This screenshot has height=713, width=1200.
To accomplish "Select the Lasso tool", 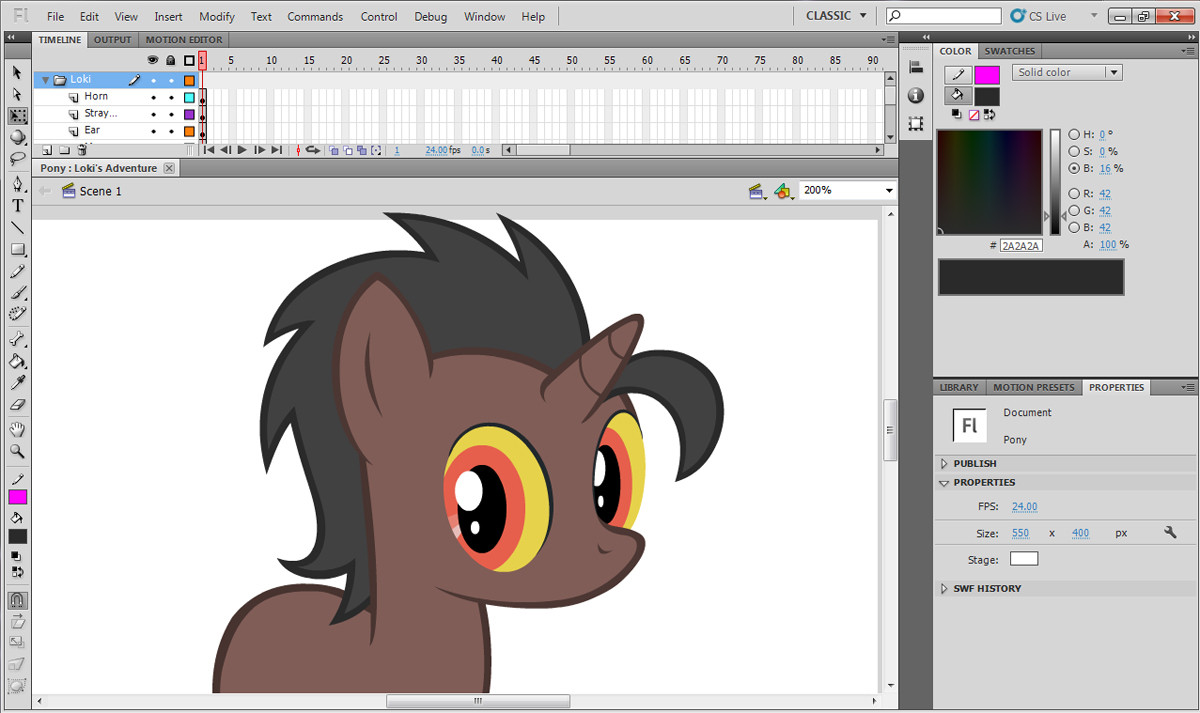I will click(x=17, y=158).
